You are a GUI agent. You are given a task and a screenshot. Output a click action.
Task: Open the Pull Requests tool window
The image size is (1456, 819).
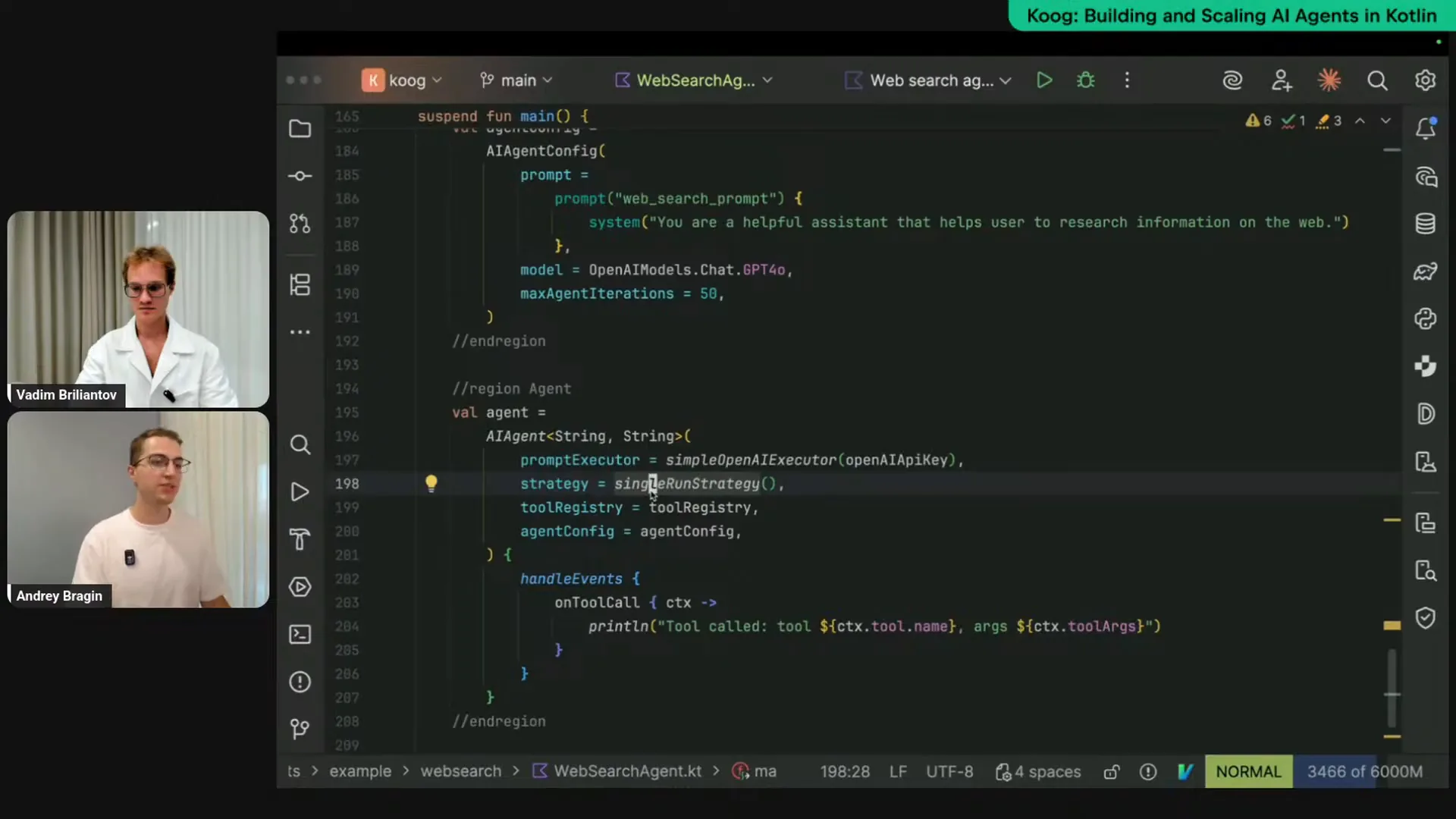(x=300, y=224)
